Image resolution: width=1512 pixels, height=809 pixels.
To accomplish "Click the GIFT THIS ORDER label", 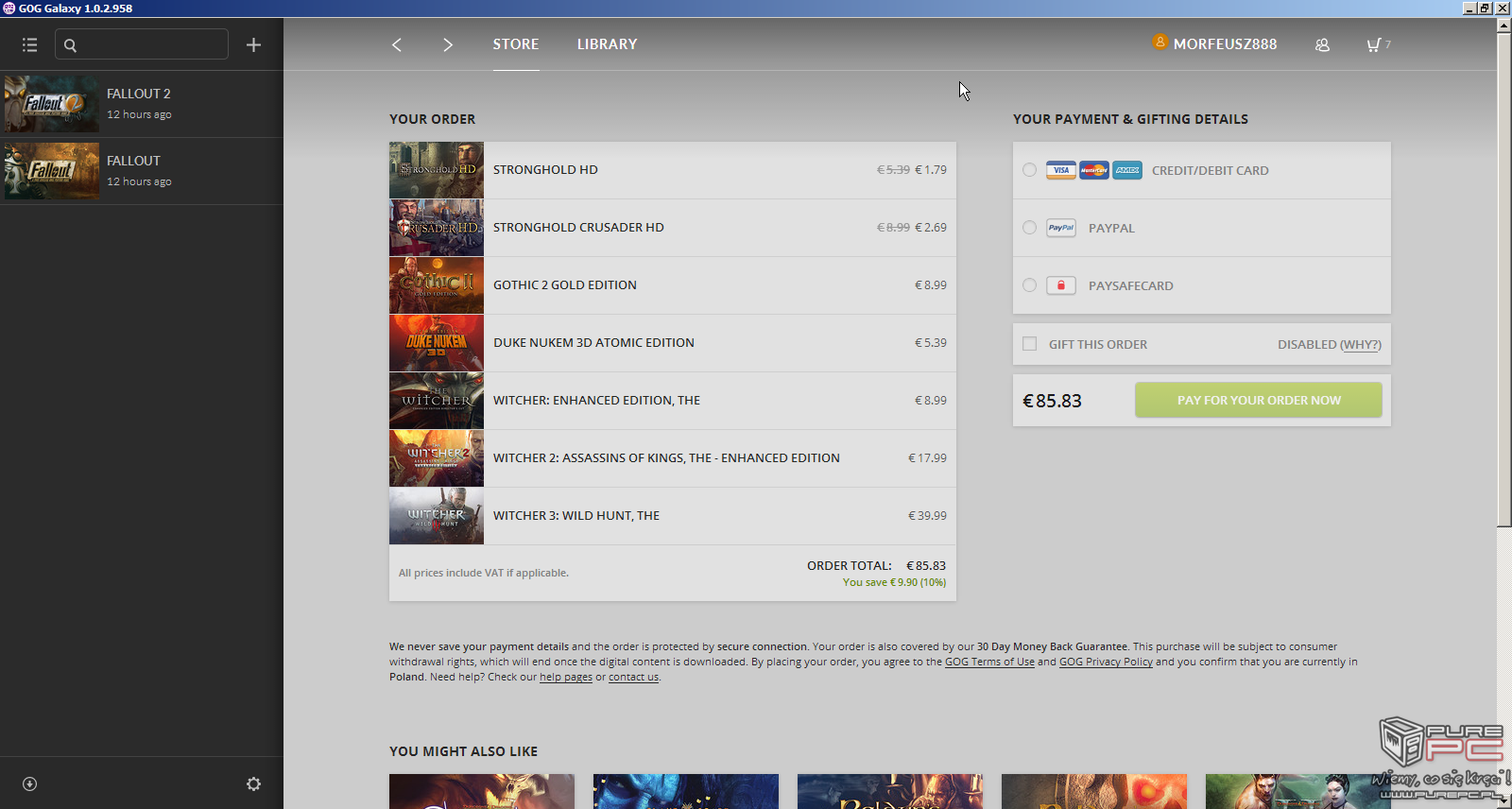I will pyautogui.click(x=1098, y=345).
